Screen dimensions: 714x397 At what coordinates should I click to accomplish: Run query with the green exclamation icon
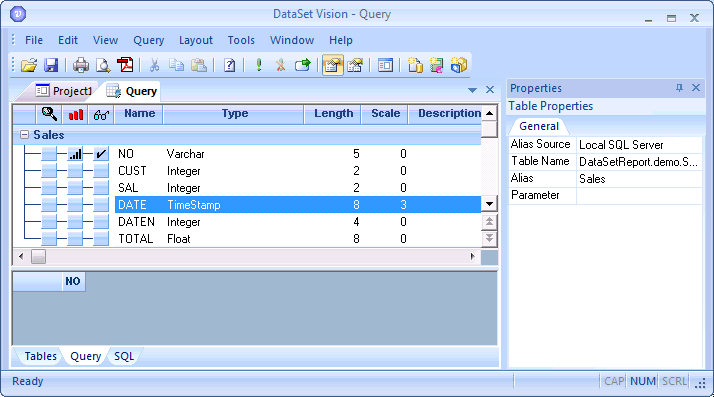(x=259, y=65)
